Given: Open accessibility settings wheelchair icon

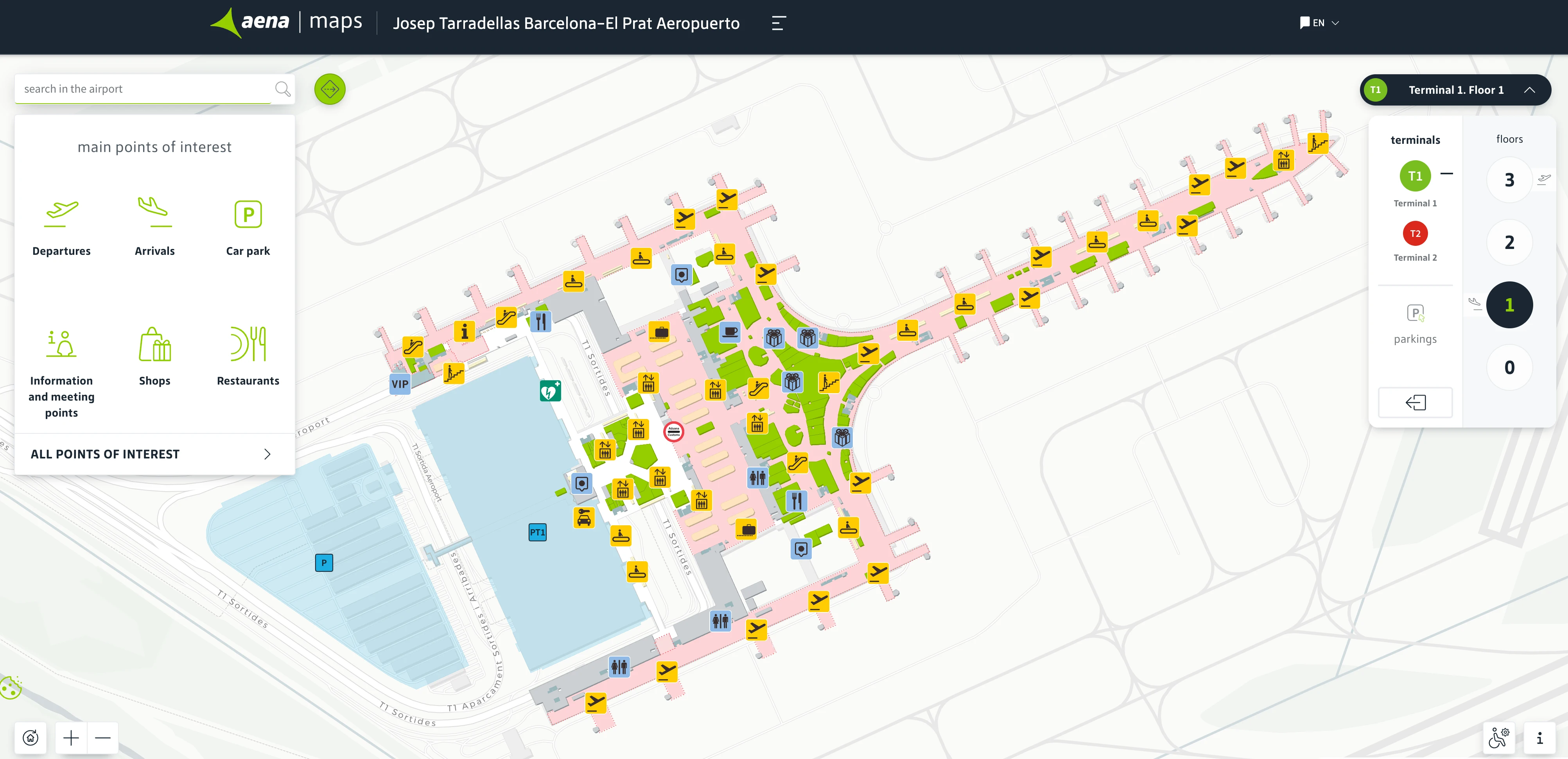Looking at the screenshot, I should [1498, 738].
